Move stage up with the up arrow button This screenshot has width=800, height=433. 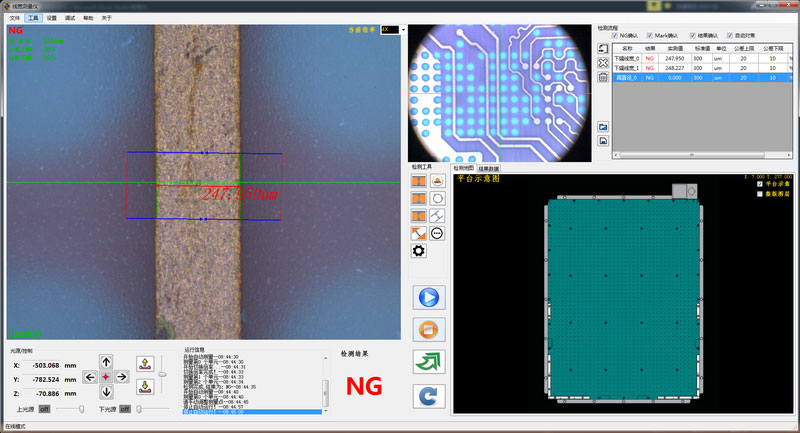[106, 361]
